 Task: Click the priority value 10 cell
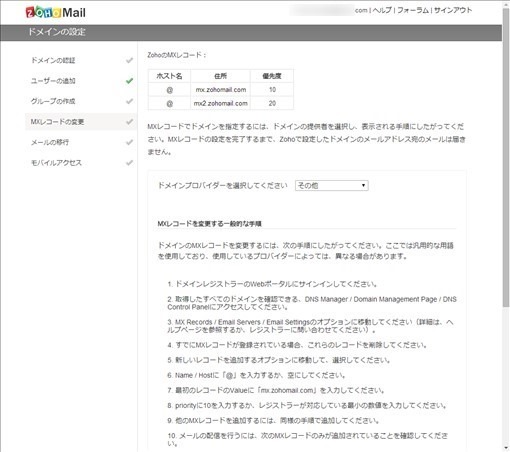(x=272, y=90)
